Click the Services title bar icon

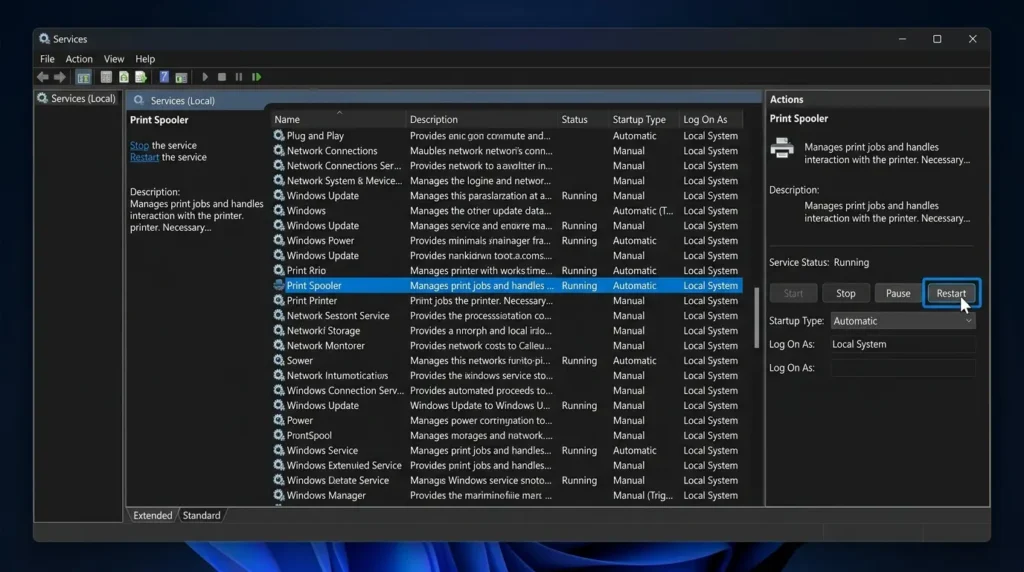(44, 39)
